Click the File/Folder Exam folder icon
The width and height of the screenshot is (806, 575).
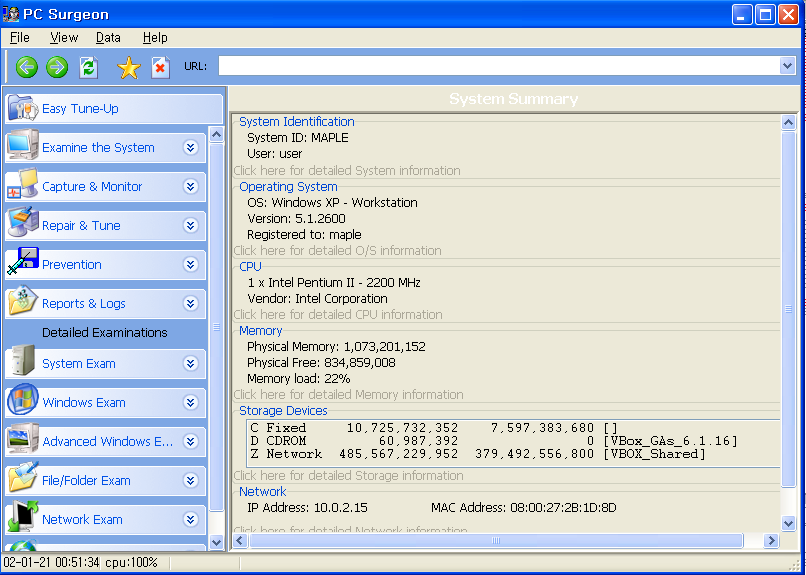point(23,477)
